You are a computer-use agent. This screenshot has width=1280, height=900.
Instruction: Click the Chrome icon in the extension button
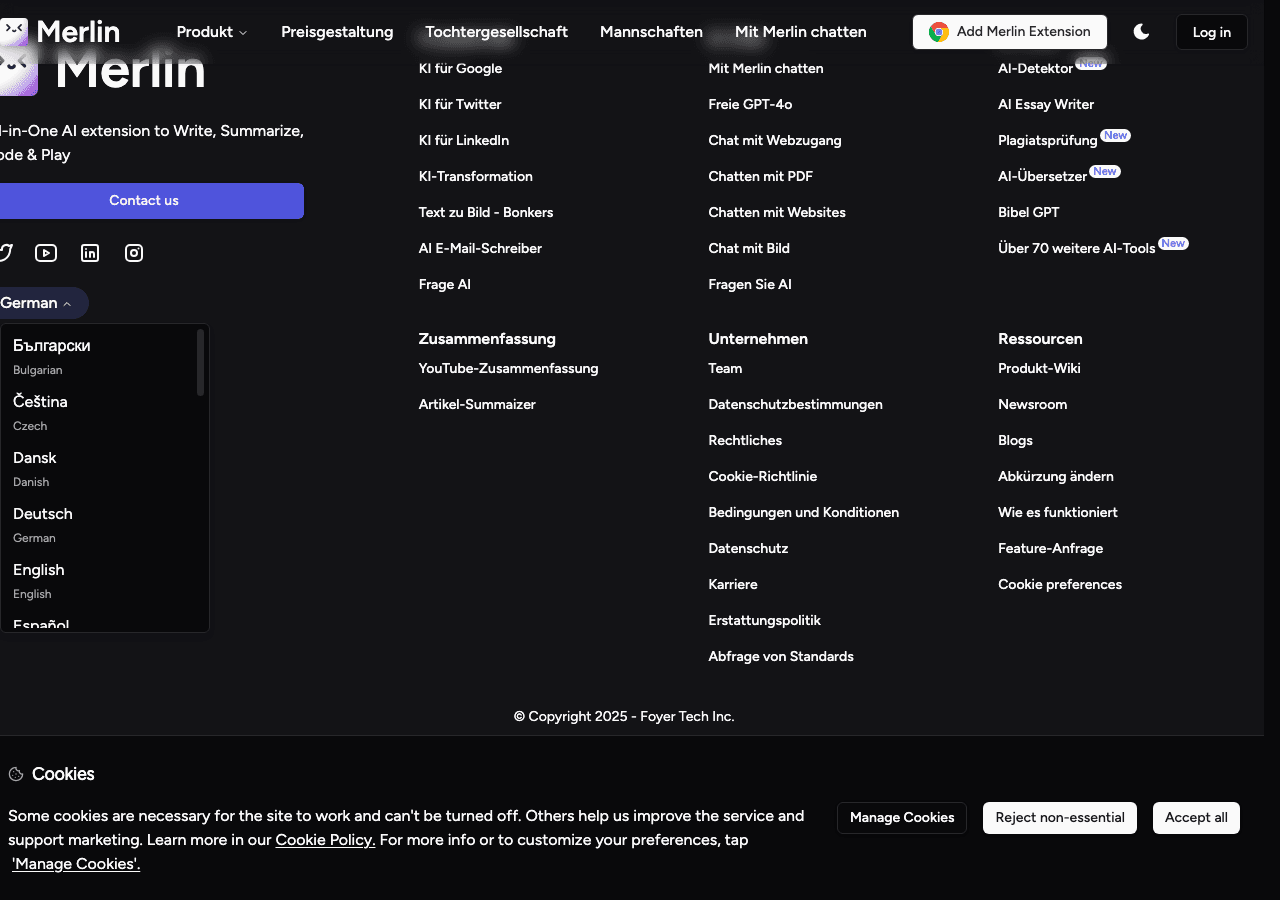(x=937, y=31)
